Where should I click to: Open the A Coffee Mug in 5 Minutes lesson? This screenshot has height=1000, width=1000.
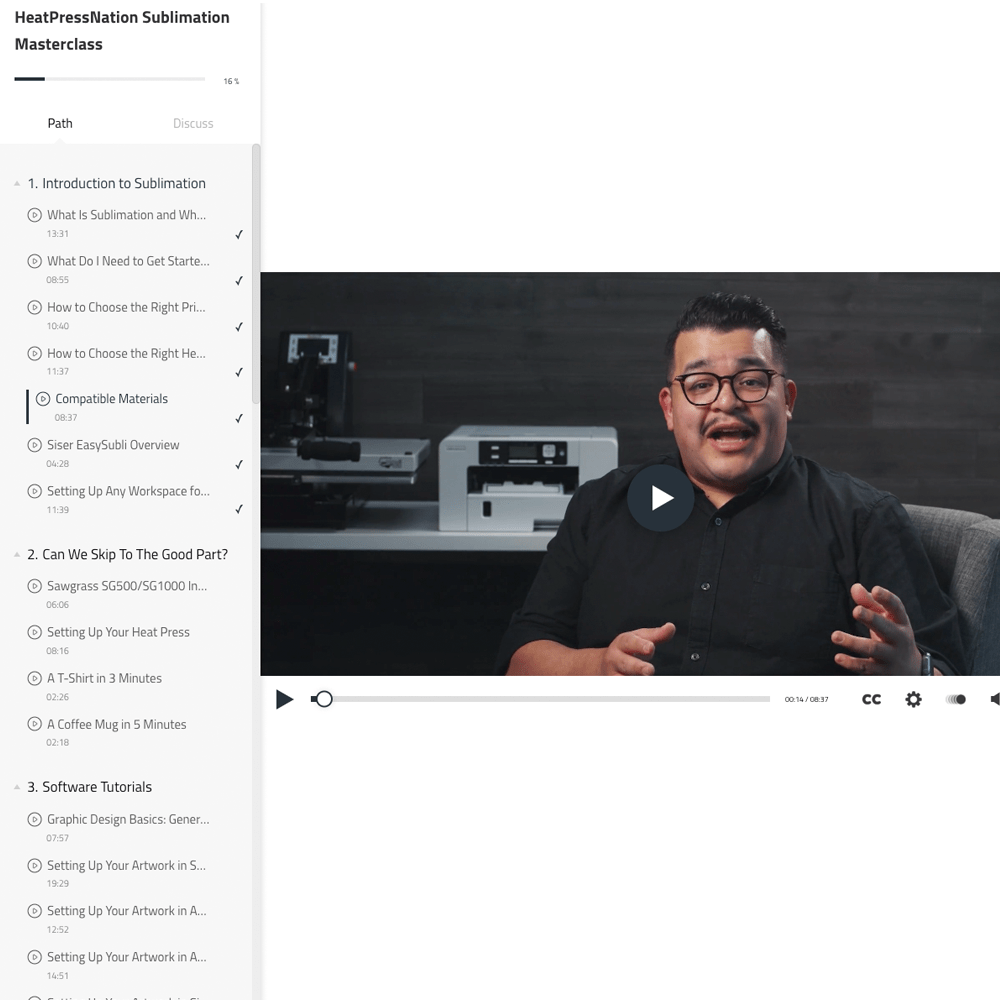(x=117, y=724)
